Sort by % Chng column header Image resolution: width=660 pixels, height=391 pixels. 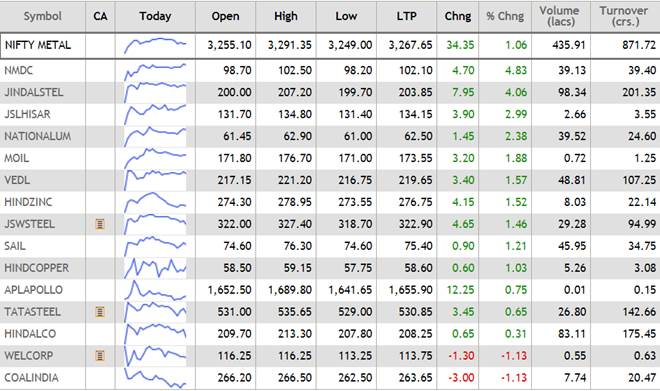505,16
